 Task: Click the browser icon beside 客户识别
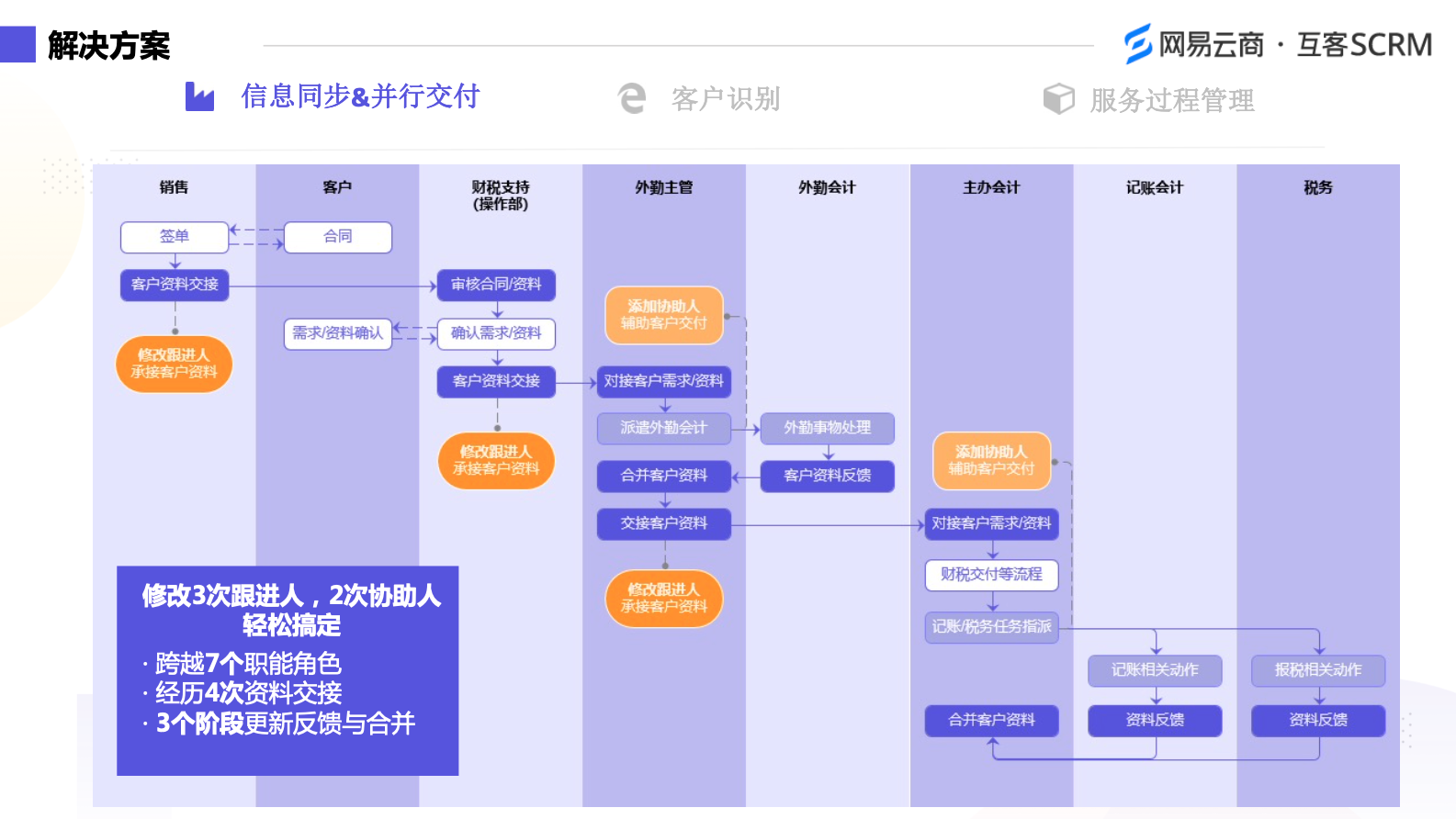[632, 98]
